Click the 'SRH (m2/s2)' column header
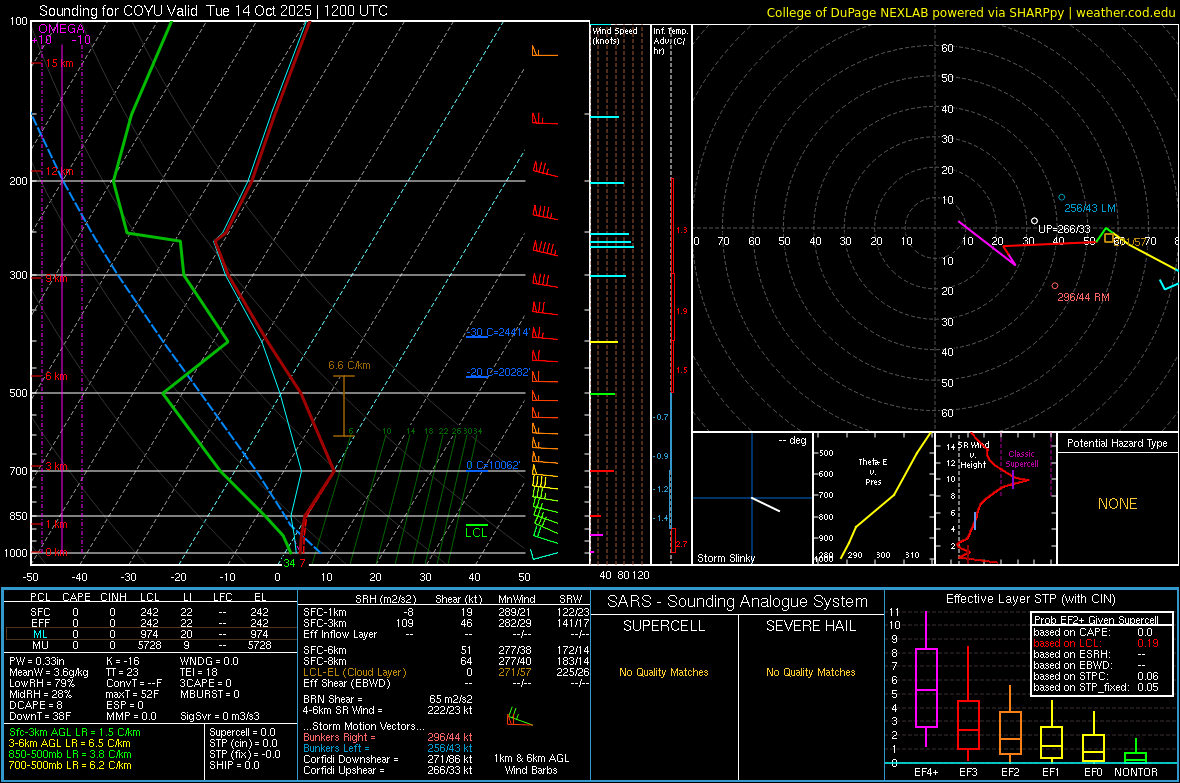 pyautogui.click(x=385, y=599)
